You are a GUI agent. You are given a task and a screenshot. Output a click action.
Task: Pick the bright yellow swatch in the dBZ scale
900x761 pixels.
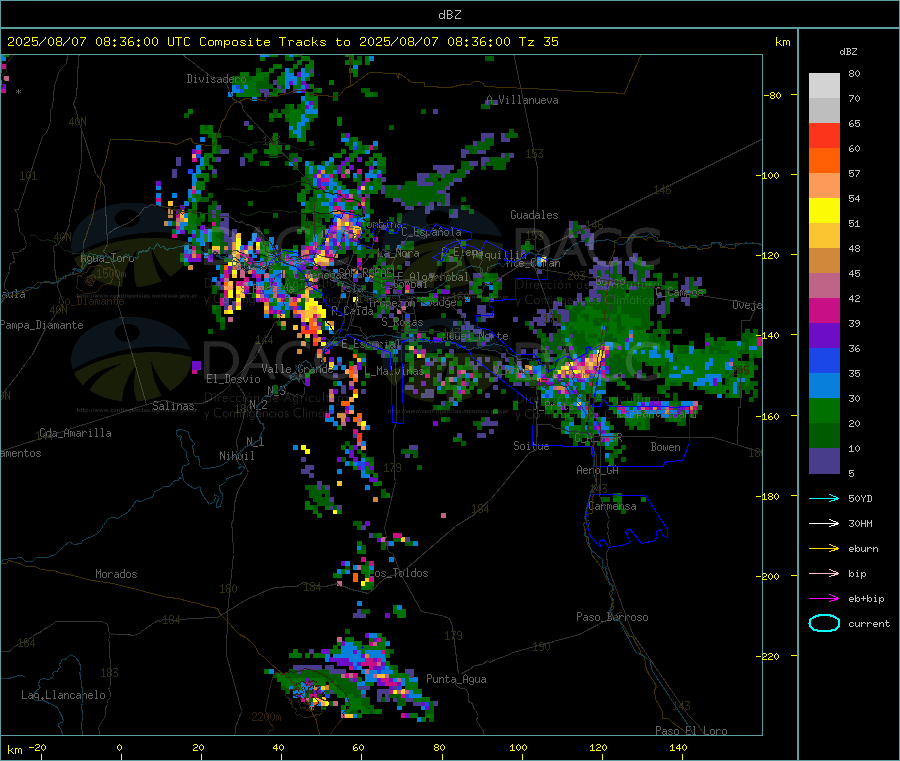coord(824,211)
